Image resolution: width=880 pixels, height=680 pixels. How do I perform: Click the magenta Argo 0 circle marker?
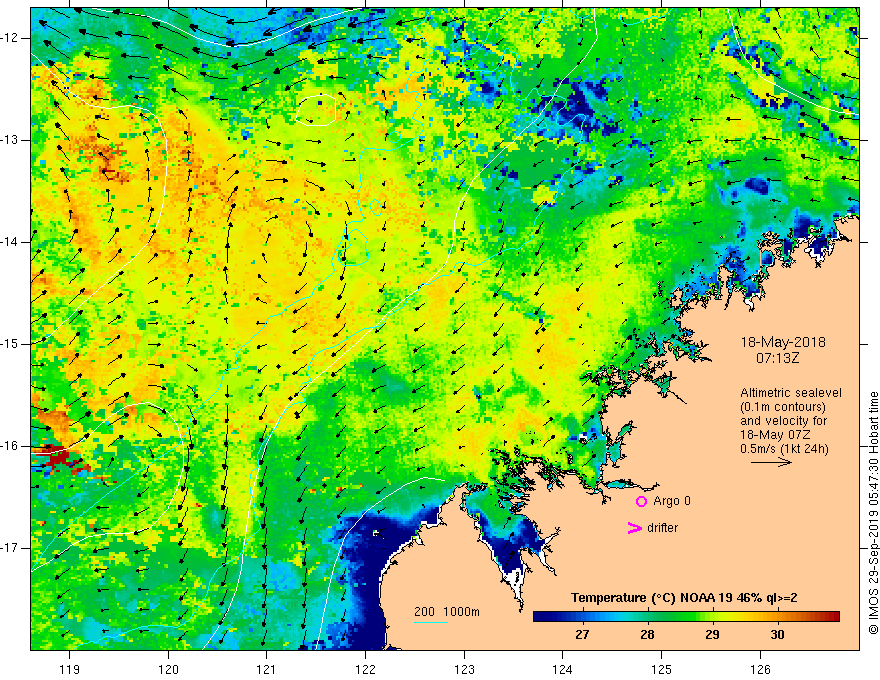point(641,501)
